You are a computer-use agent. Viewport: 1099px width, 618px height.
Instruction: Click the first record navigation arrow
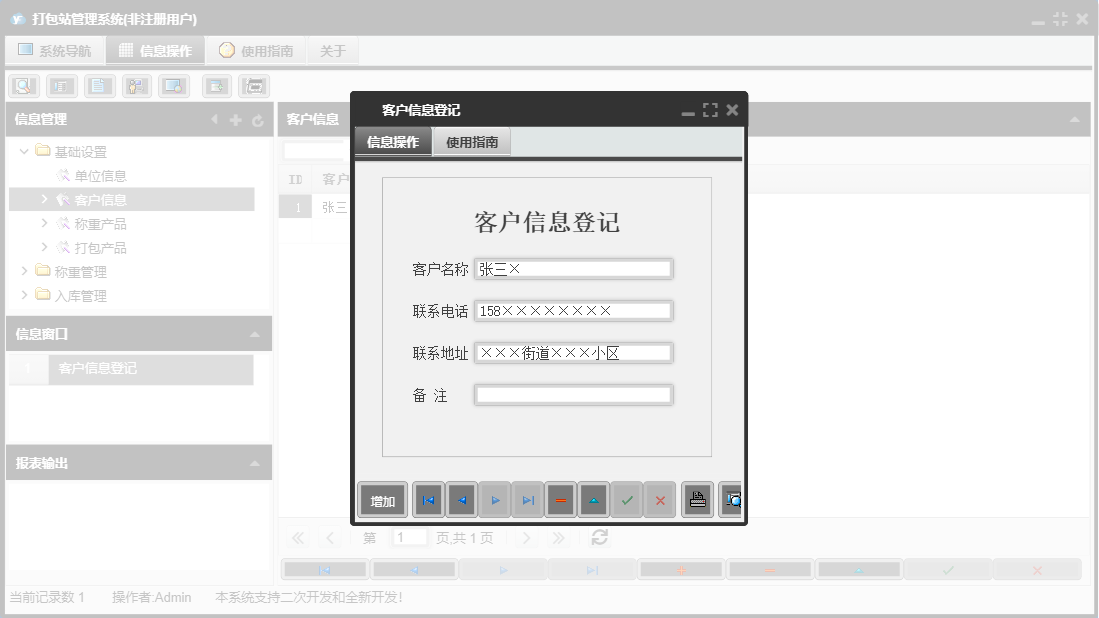tap(428, 499)
